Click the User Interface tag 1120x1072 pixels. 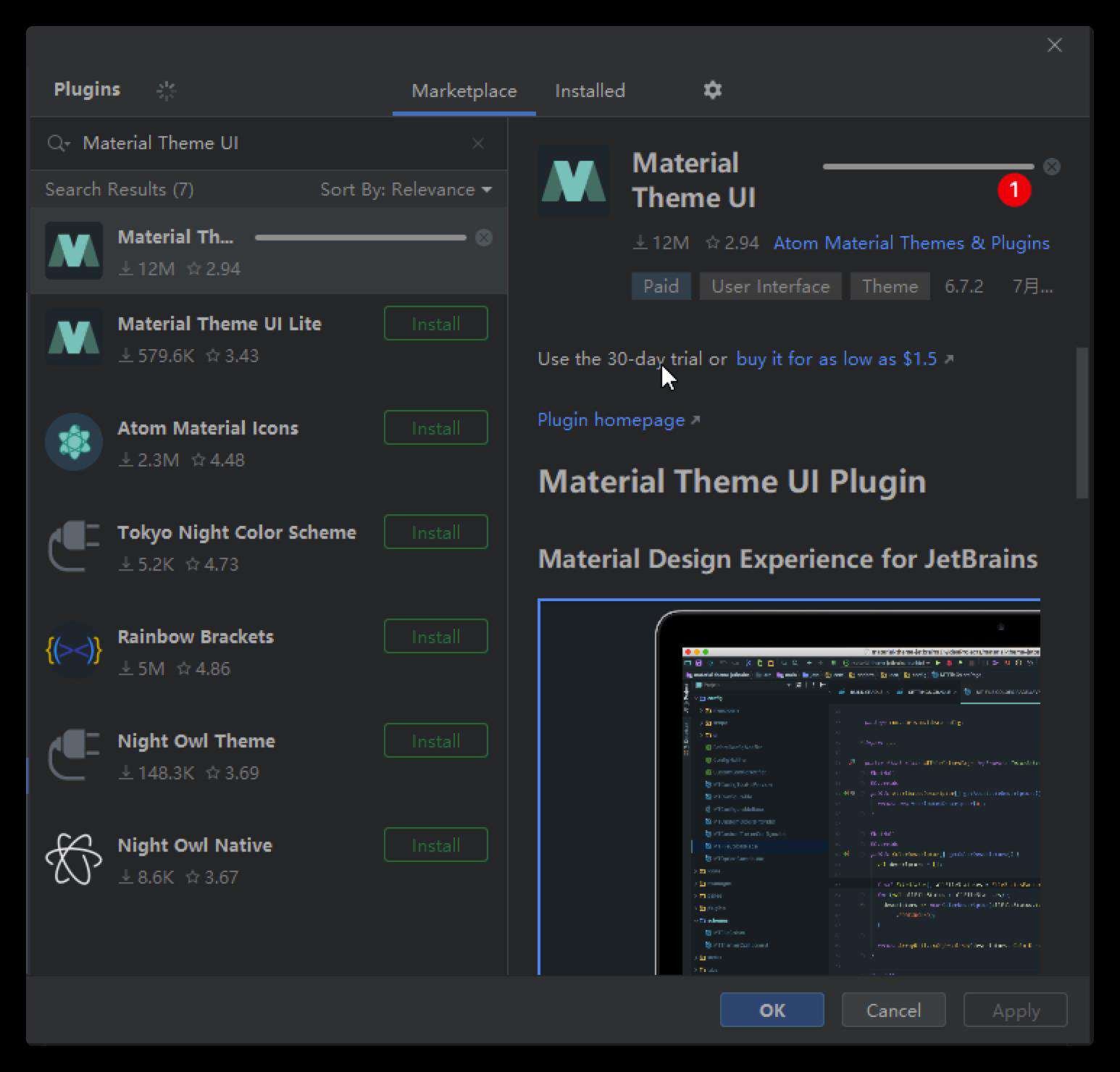pyautogui.click(x=770, y=286)
